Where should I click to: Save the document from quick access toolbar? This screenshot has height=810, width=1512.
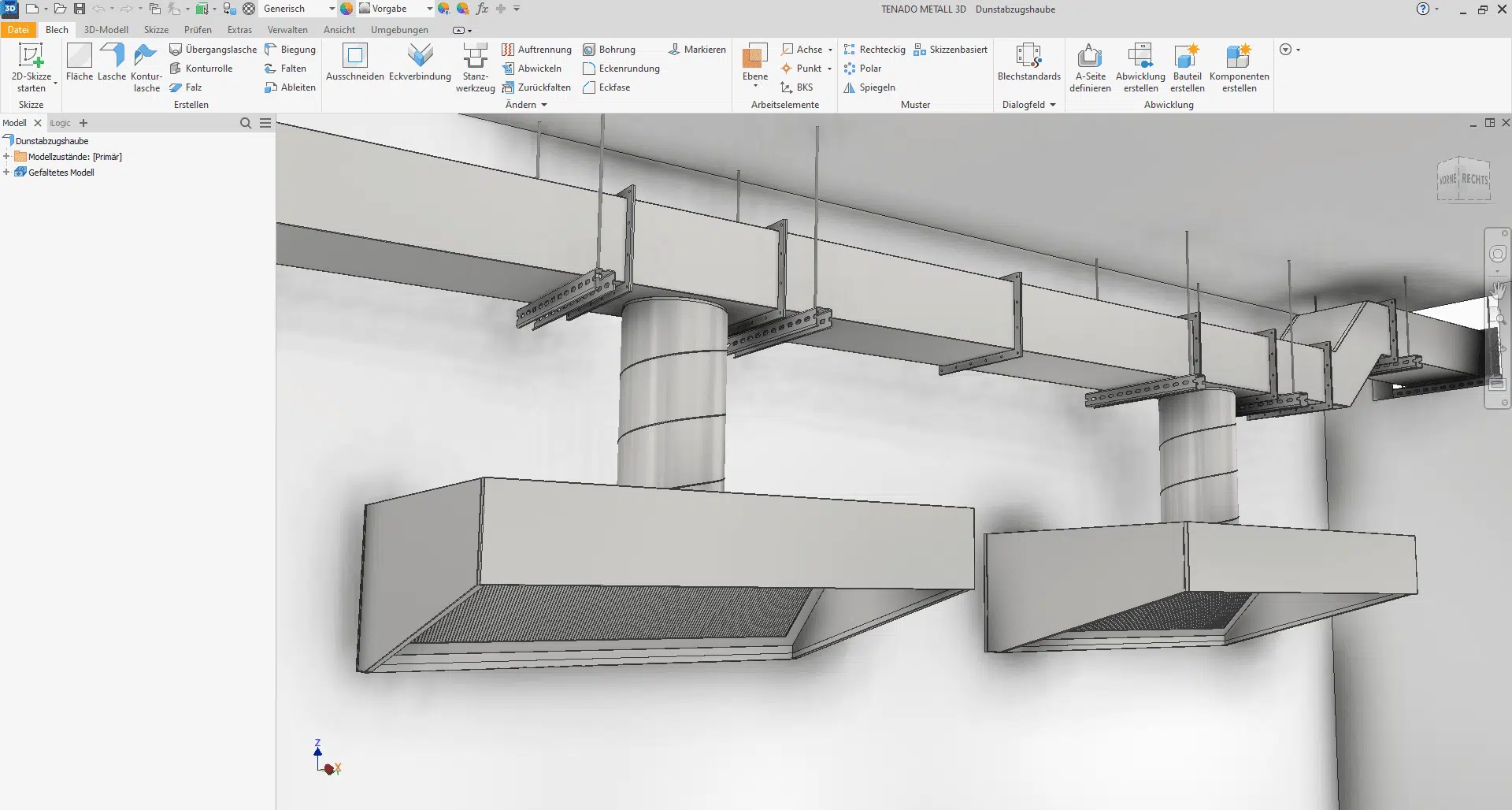click(80, 9)
